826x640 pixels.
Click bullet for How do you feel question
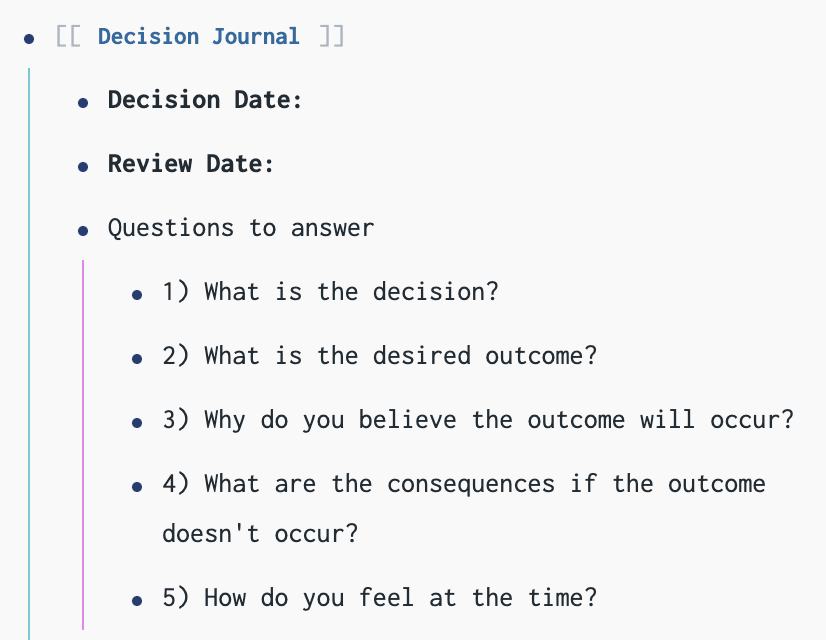pyautogui.click(x=137, y=600)
